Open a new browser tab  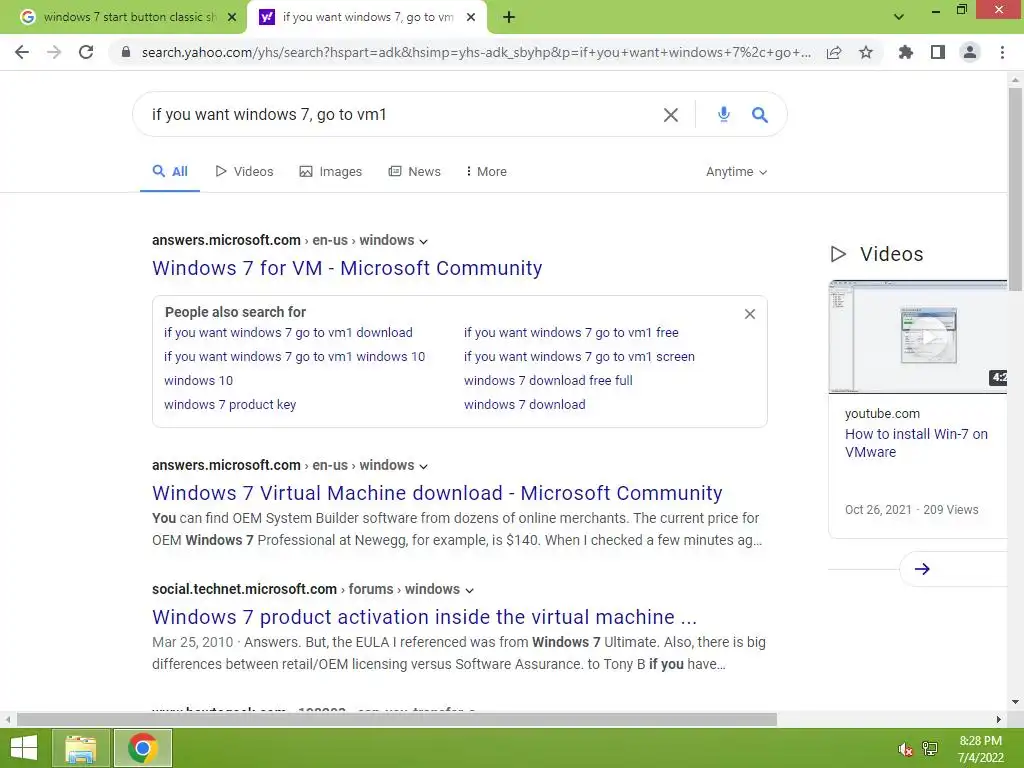pos(509,18)
